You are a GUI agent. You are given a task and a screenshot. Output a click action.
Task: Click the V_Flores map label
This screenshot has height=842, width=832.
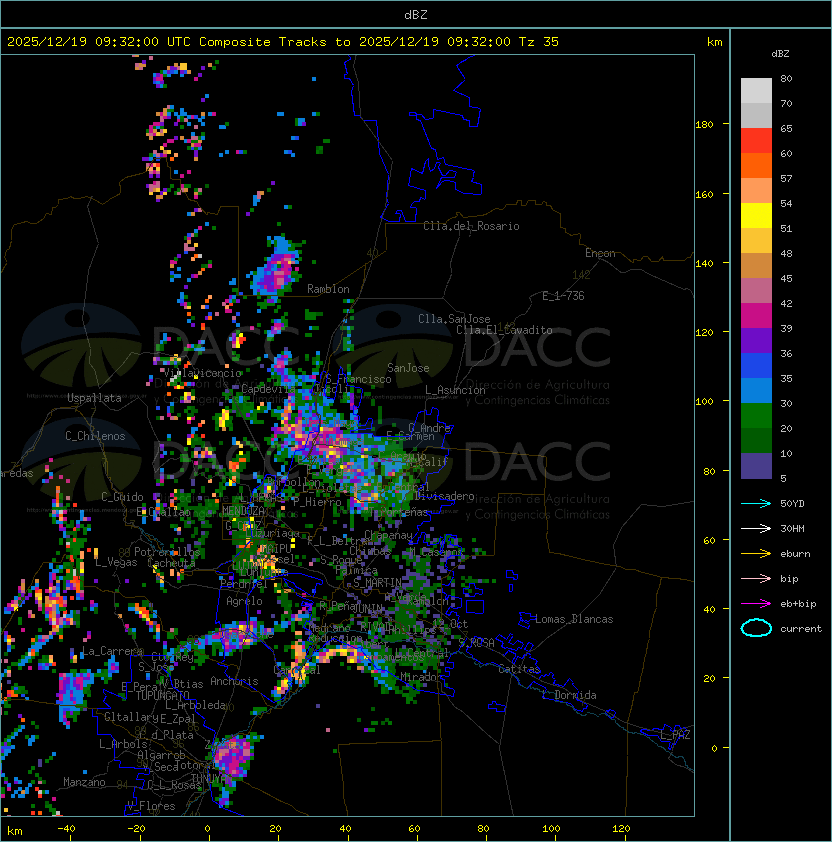[151, 806]
